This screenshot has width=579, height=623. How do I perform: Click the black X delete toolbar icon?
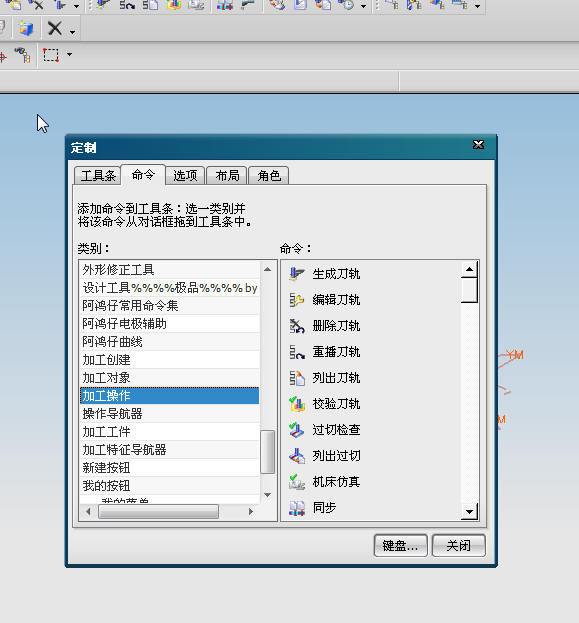point(55,29)
